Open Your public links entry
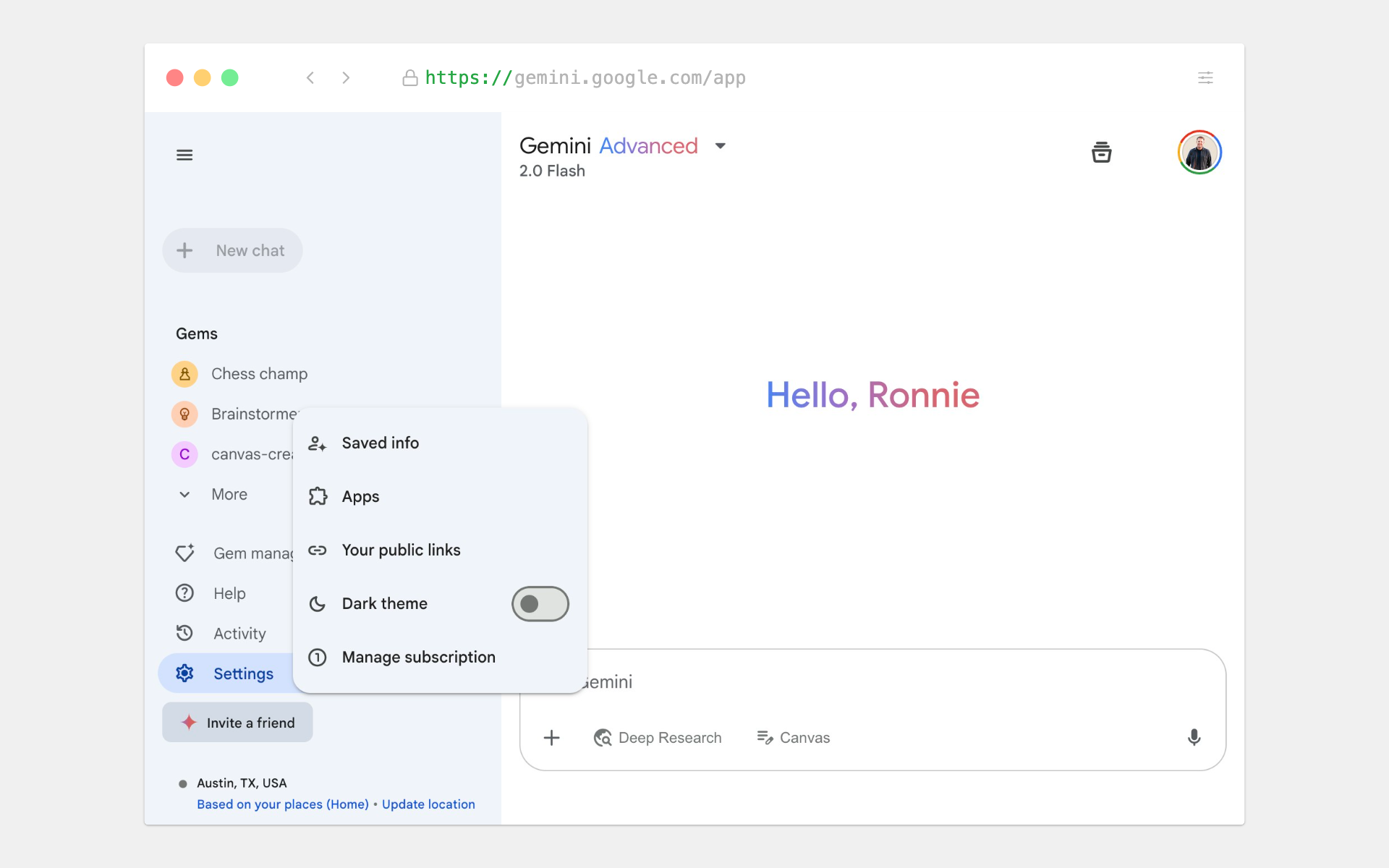This screenshot has width=1389, height=868. 401,550
